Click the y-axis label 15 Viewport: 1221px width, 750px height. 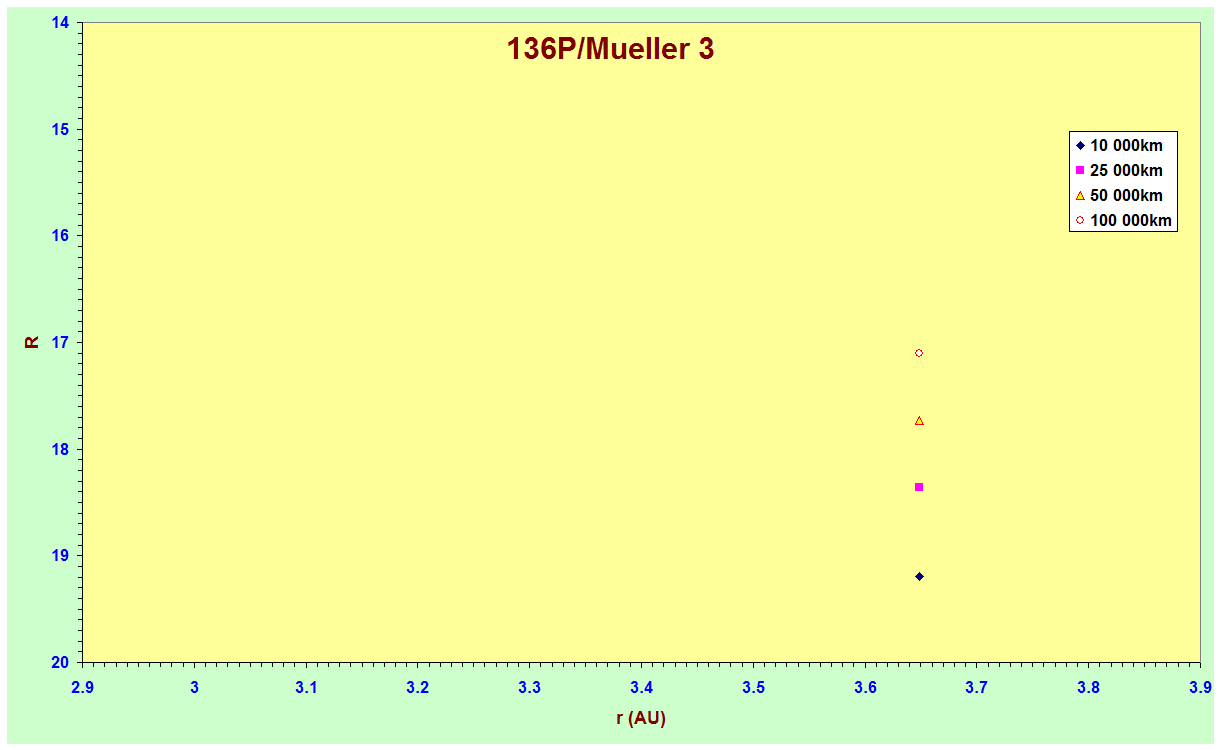pos(59,129)
